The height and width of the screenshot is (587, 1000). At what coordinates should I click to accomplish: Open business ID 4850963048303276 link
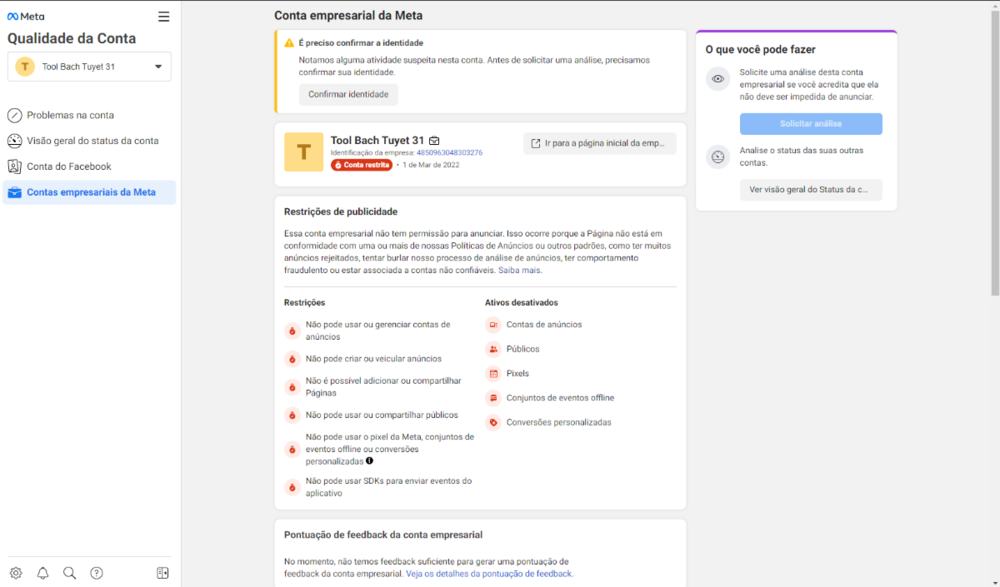coord(450,152)
